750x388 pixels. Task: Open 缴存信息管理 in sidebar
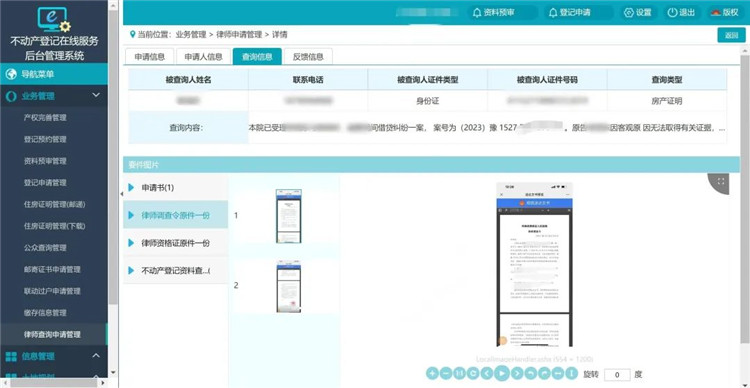[x=45, y=313]
